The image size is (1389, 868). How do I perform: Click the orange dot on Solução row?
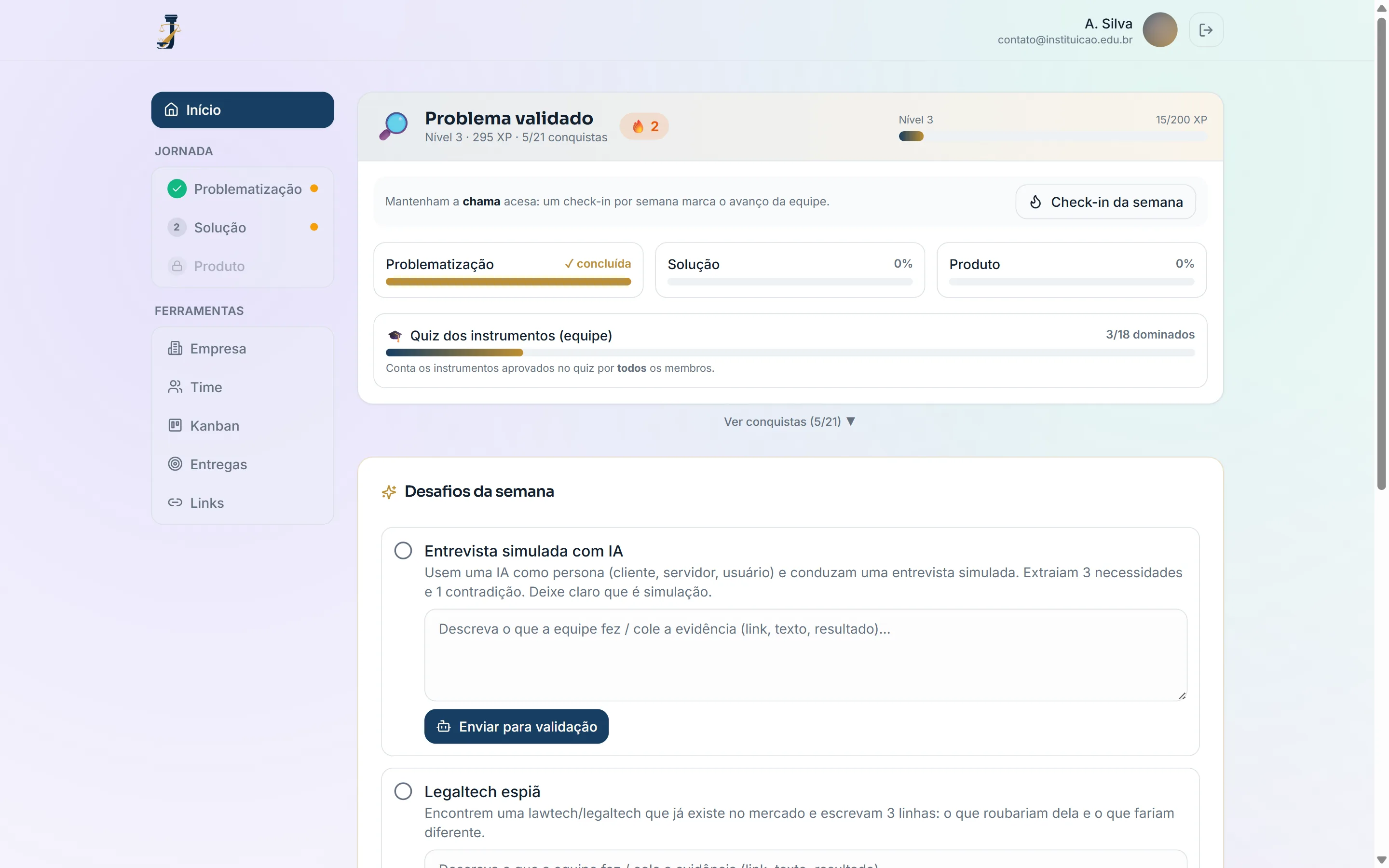tap(314, 227)
